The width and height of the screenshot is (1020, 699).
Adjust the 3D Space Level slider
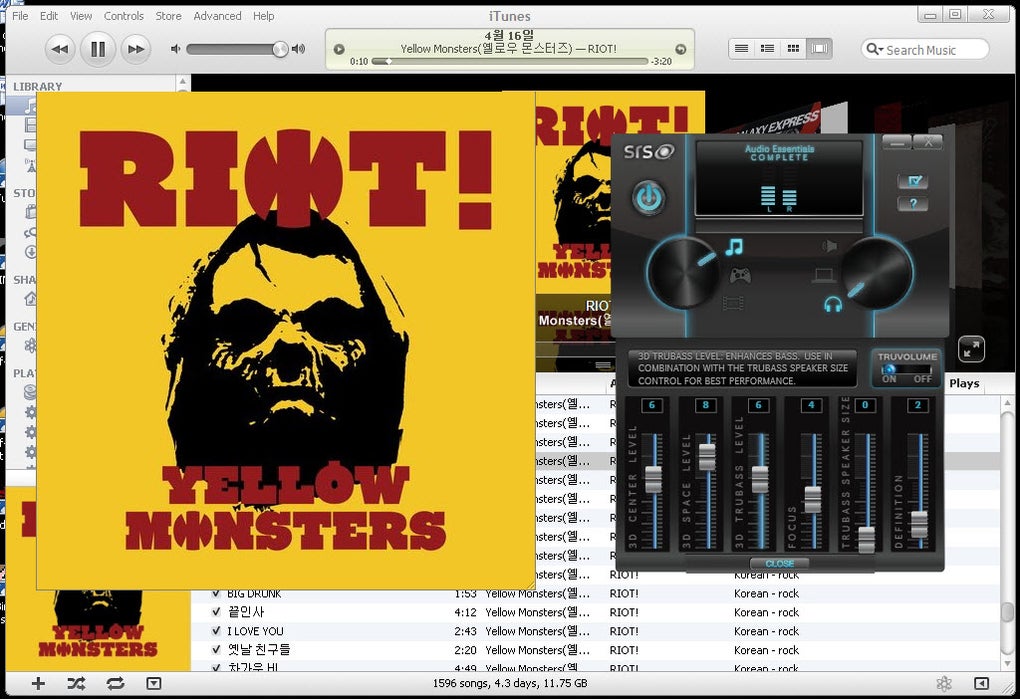(706, 456)
